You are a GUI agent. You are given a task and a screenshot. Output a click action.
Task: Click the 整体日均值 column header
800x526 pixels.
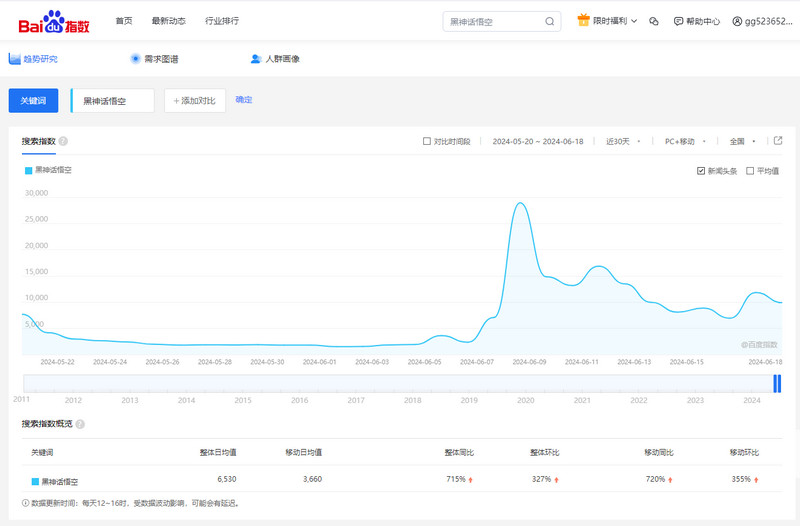[x=218, y=453]
